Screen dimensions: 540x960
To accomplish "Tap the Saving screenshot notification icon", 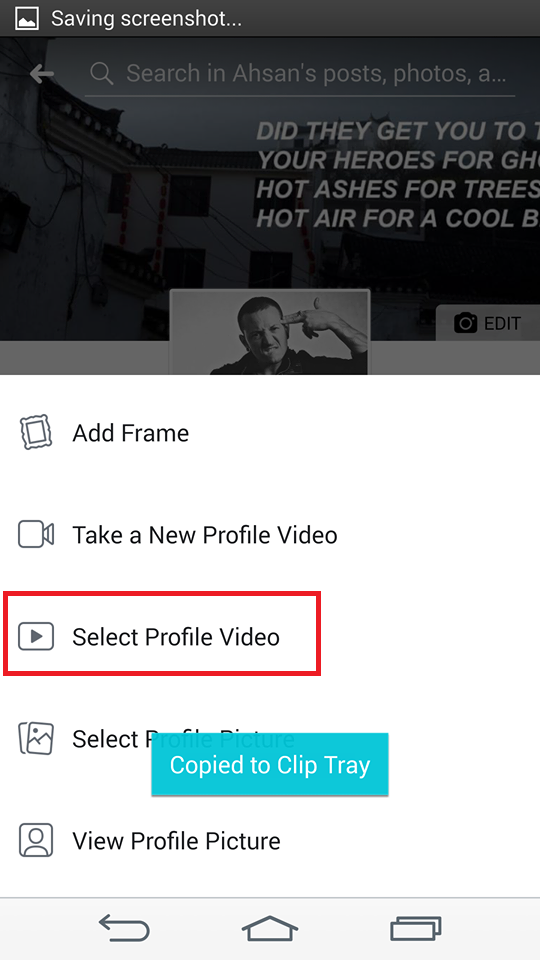I will [27, 18].
